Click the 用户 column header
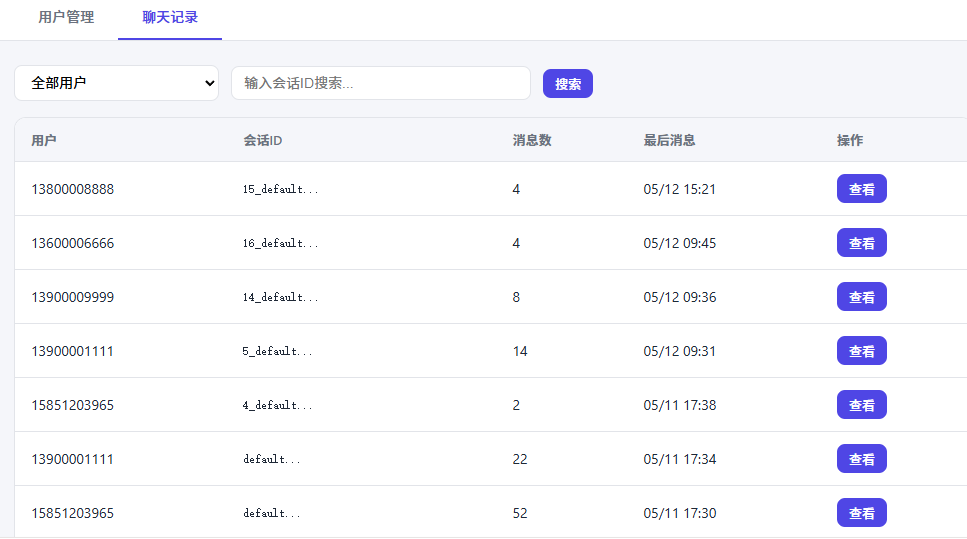 [x=44, y=140]
